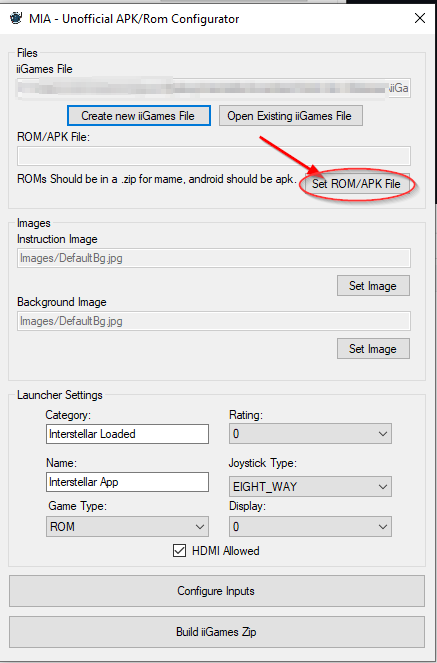Click the 'Category:' label

click(x=68, y=415)
